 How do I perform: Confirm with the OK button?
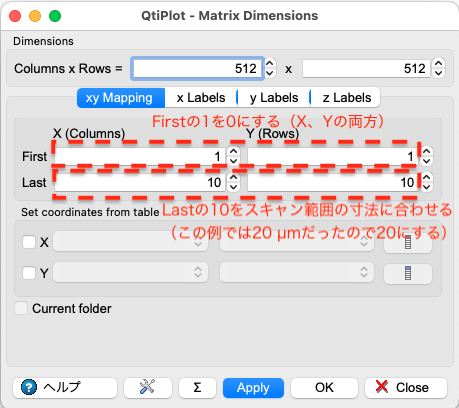[x=324, y=387]
